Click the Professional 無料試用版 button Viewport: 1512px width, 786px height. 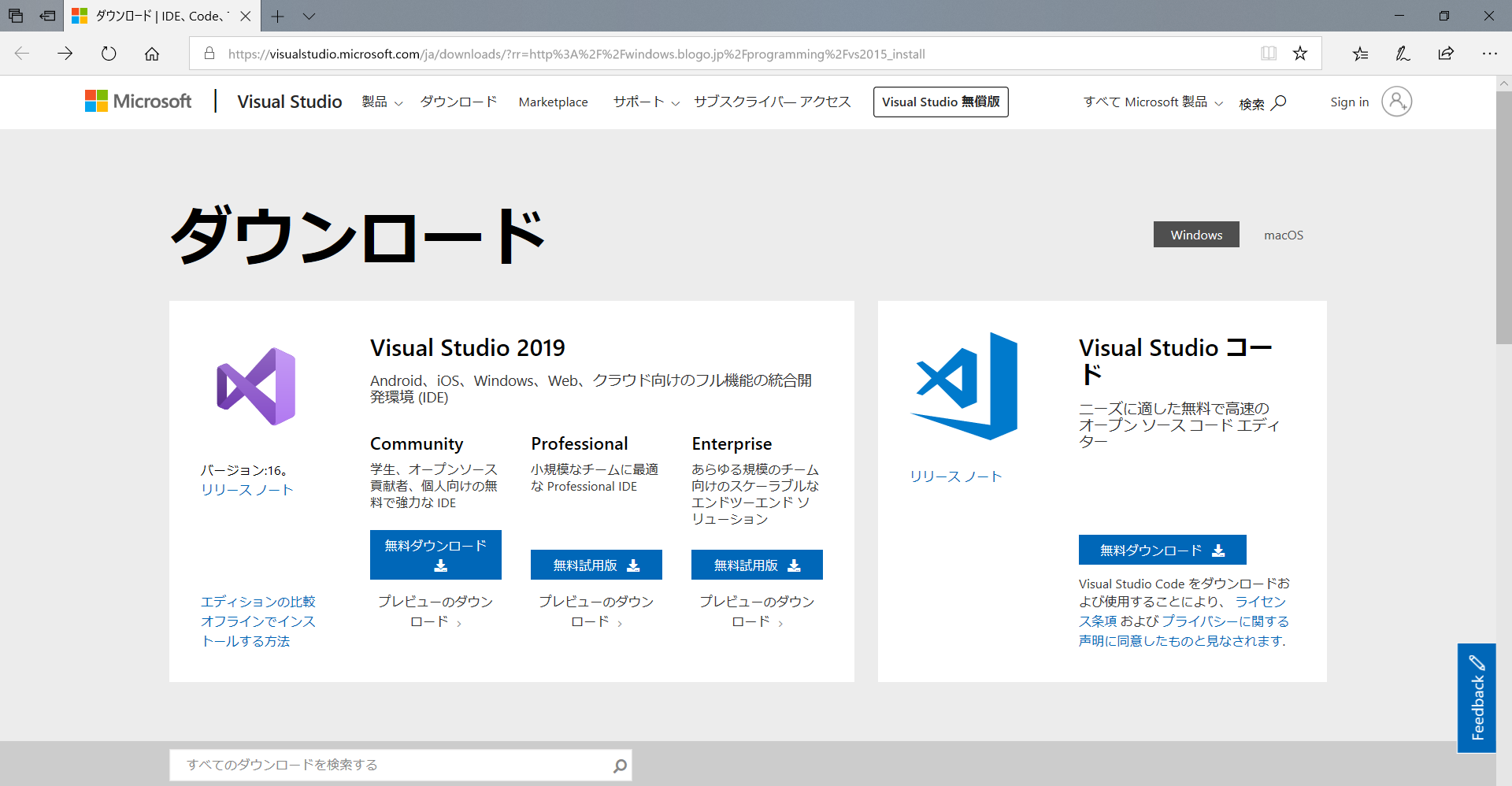tap(596, 565)
